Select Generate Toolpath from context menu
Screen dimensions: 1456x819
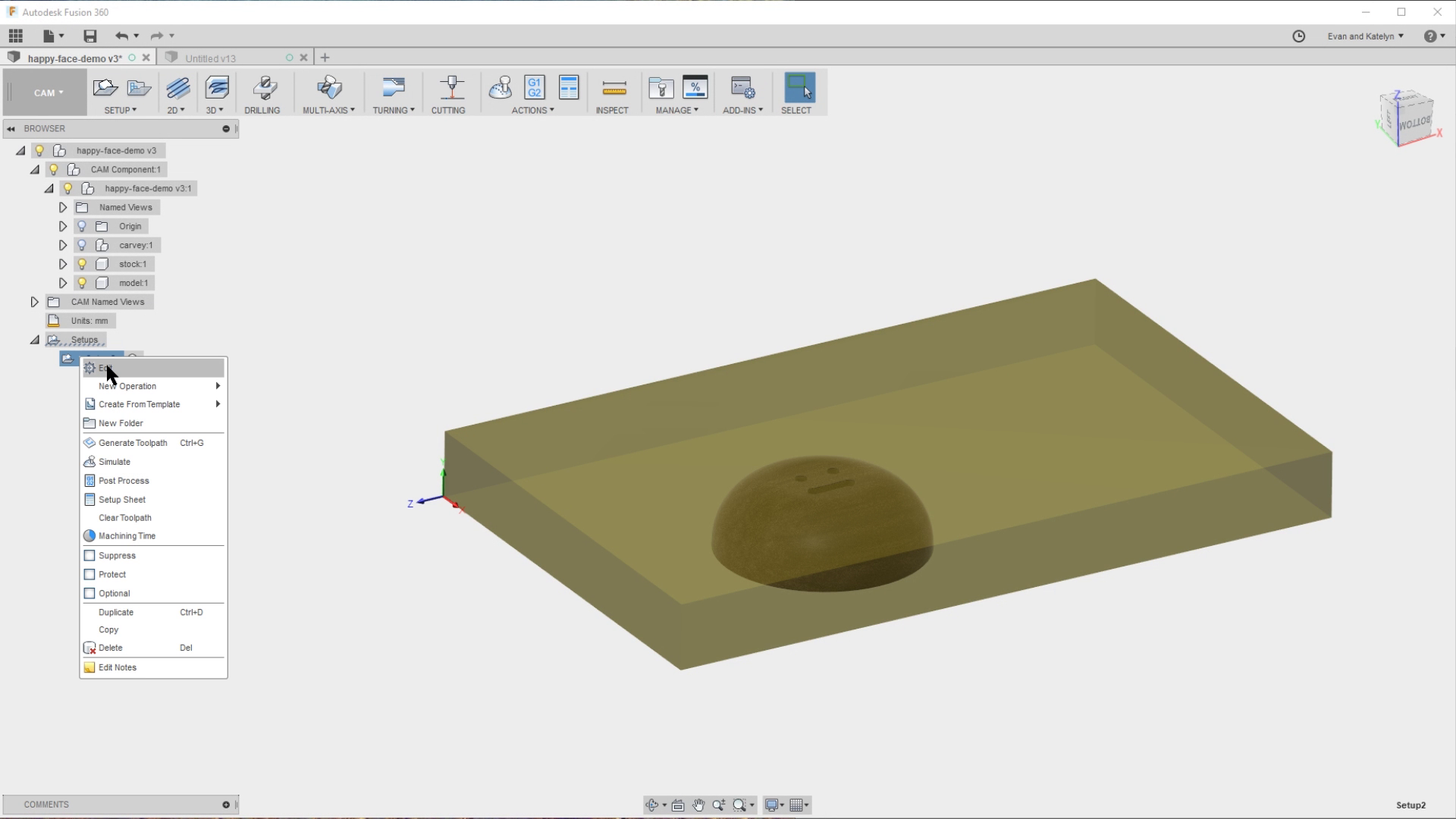(133, 442)
